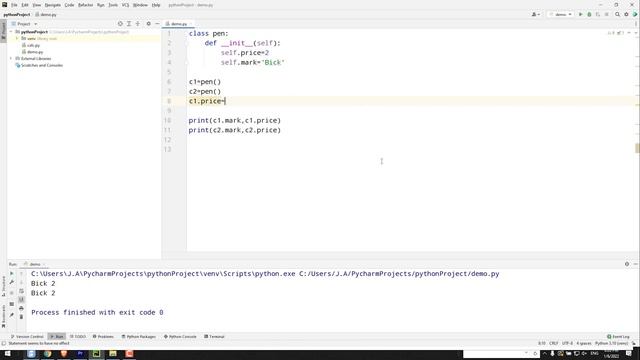Open the Terminal tool window
The width and height of the screenshot is (640, 360).
click(214, 336)
